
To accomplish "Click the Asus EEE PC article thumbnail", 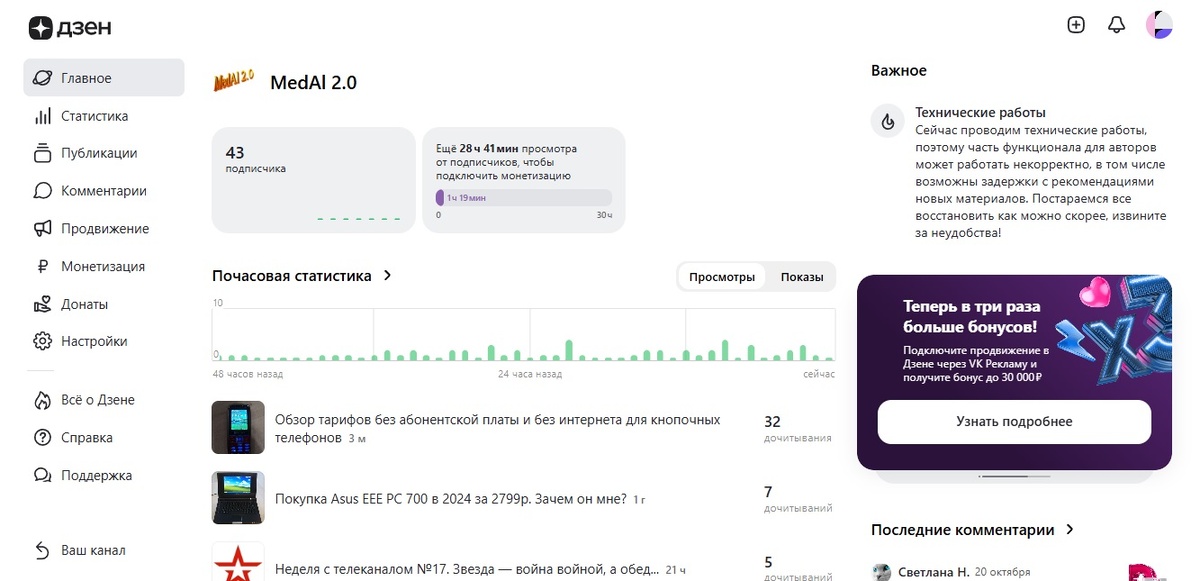I will [x=238, y=498].
